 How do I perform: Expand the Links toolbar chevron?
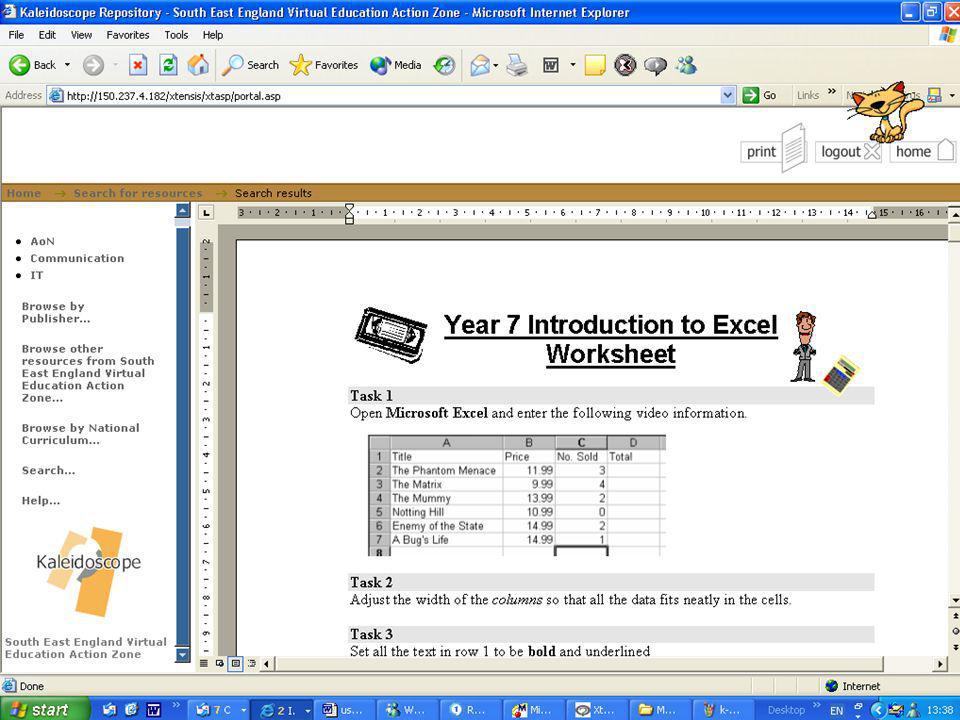coord(831,92)
